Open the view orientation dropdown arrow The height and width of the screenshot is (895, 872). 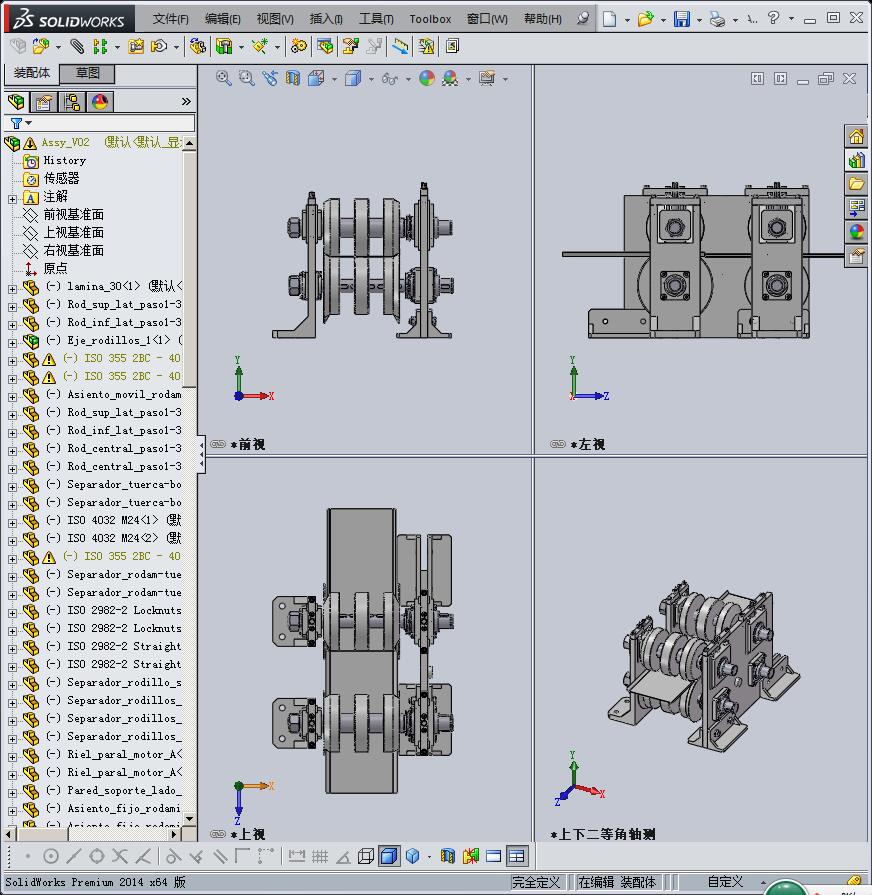[x=333, y=79]
